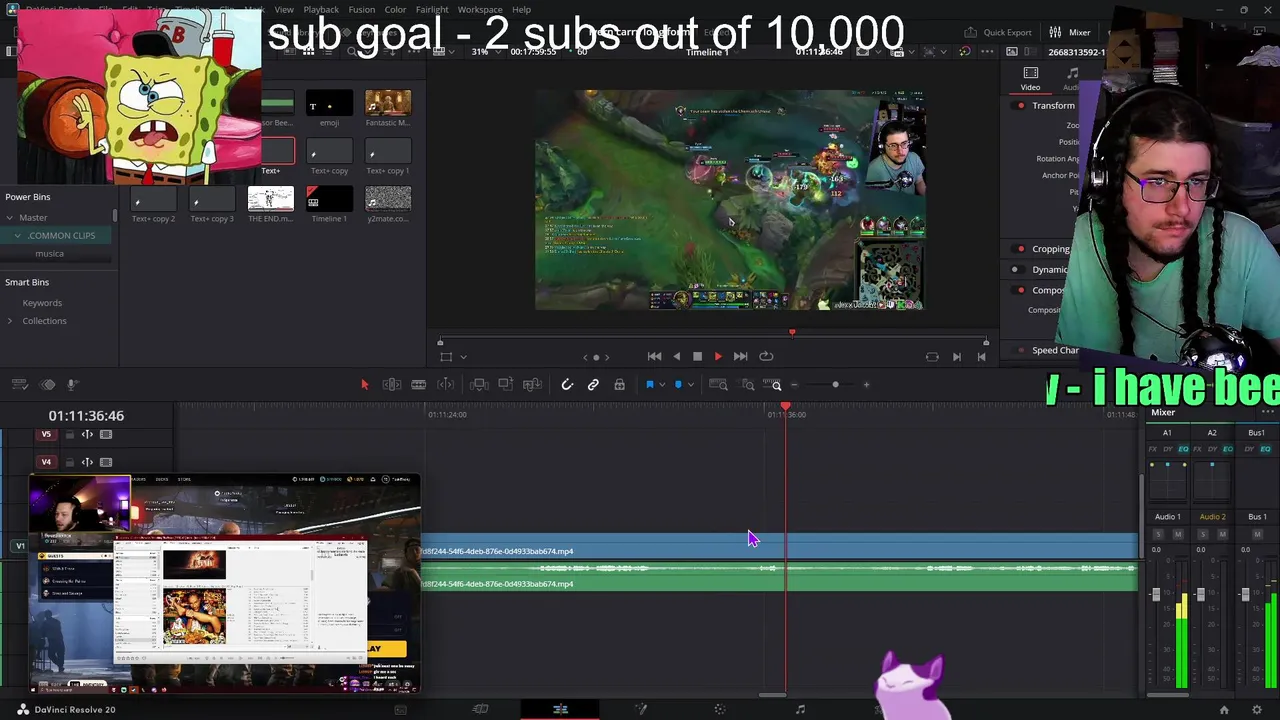
Task: Select the THE END media thumbnail
Action: pyautogui.click(x=270, y=199)
